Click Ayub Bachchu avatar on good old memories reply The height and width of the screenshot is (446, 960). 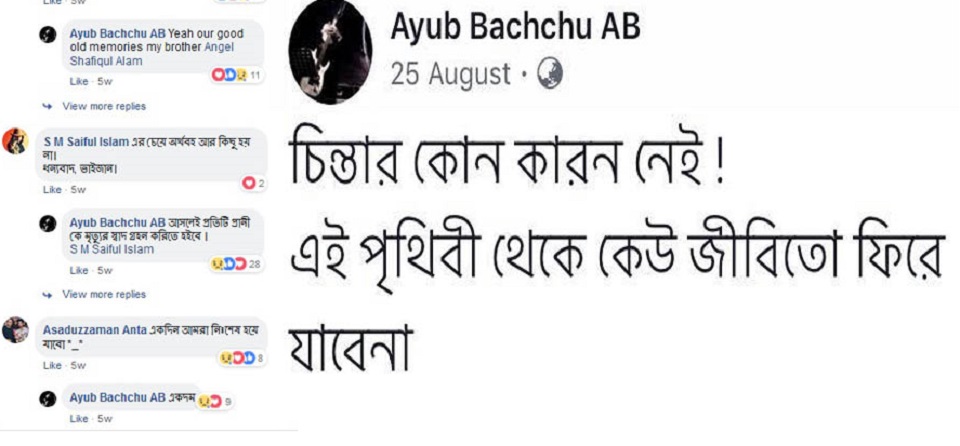[48, 35]
